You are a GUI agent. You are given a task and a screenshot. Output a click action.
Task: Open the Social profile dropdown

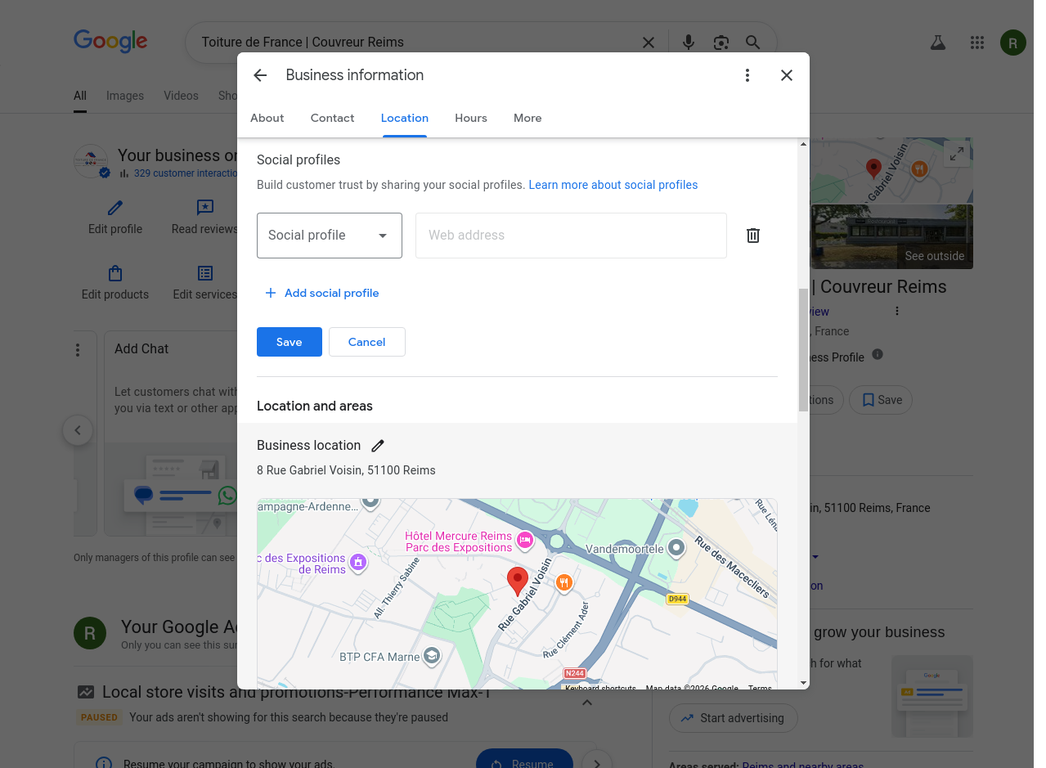pyautogui.click(x=329, y=235)
